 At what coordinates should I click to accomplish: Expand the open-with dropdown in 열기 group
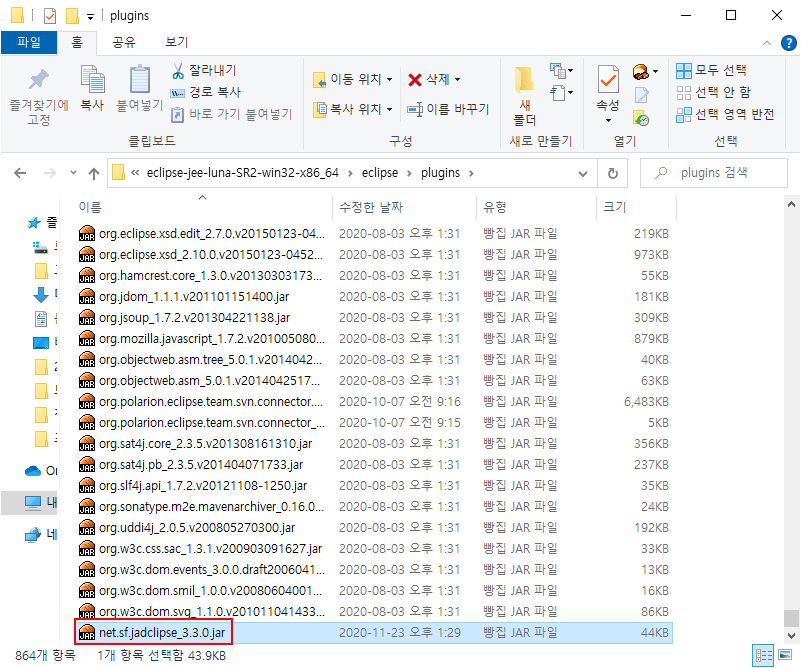coord(655,71)
